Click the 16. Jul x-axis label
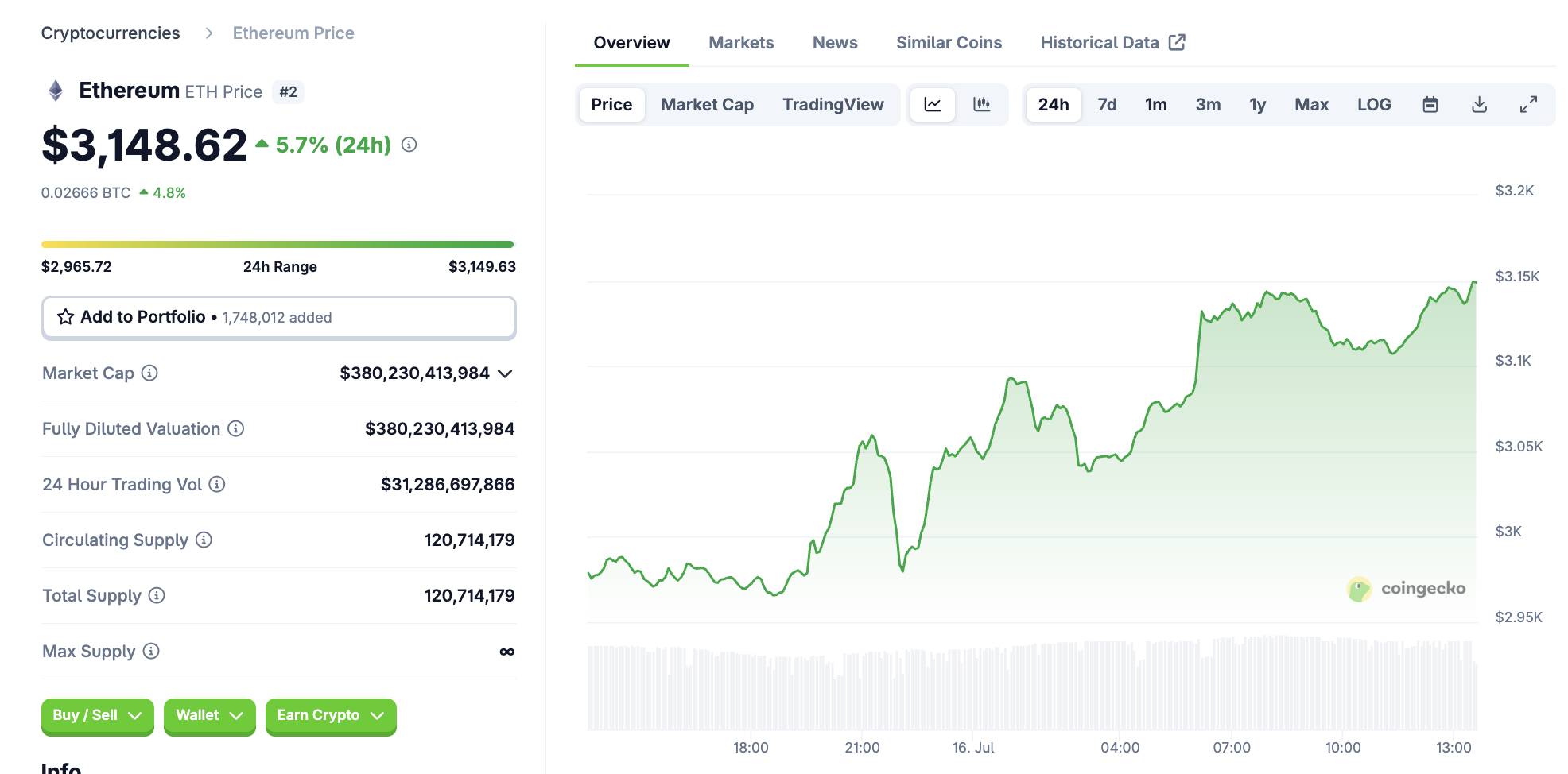The width and height of the screenshot is (1568, 774). coord(973,747)
